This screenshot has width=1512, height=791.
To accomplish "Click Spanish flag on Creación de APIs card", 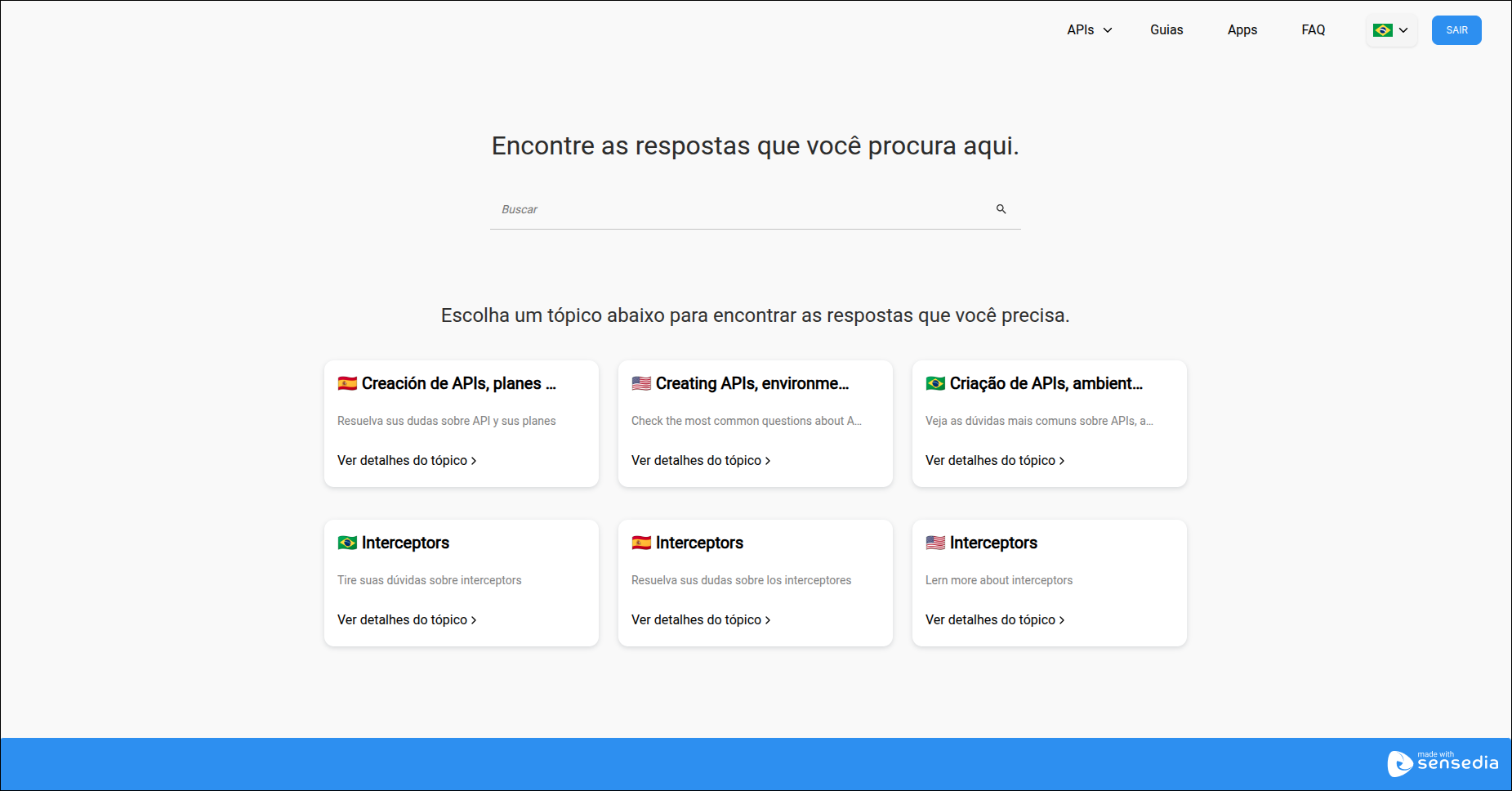I will 347,383.
